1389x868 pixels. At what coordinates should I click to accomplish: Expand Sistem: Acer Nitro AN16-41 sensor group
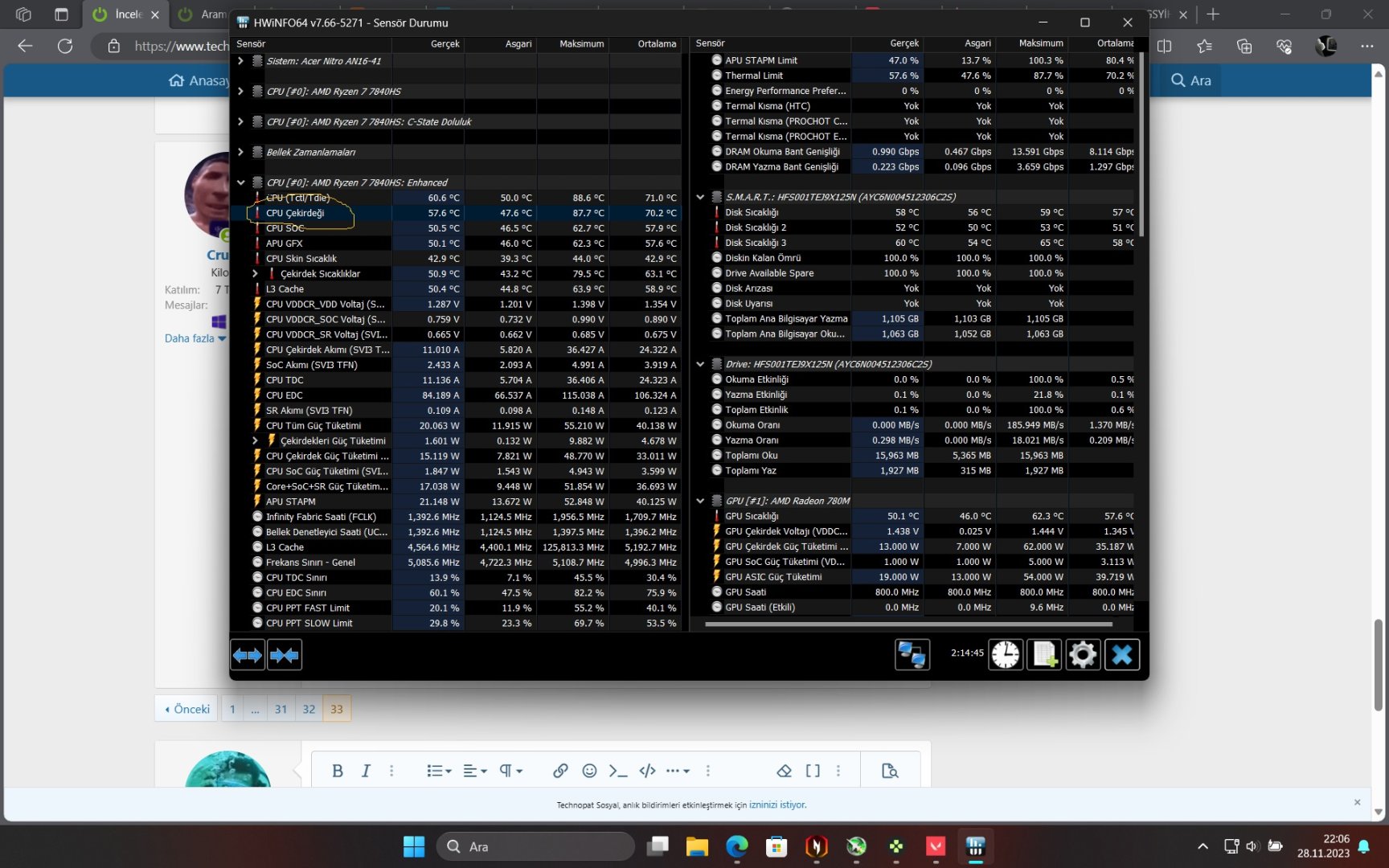(x=240, y=61)
